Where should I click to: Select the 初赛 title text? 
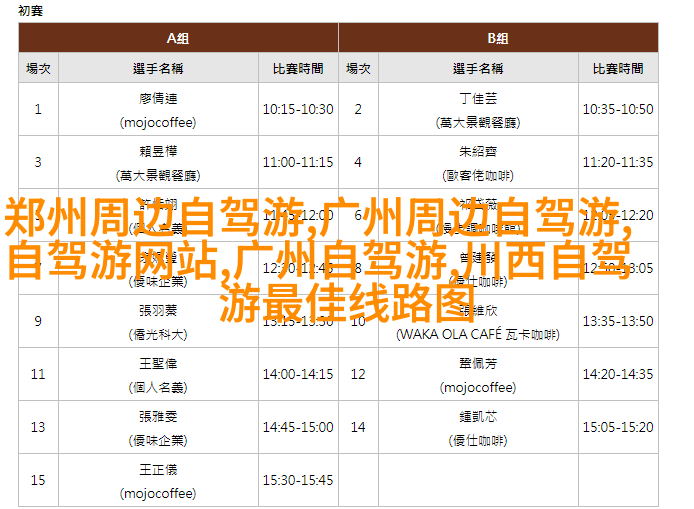(31, 9)
